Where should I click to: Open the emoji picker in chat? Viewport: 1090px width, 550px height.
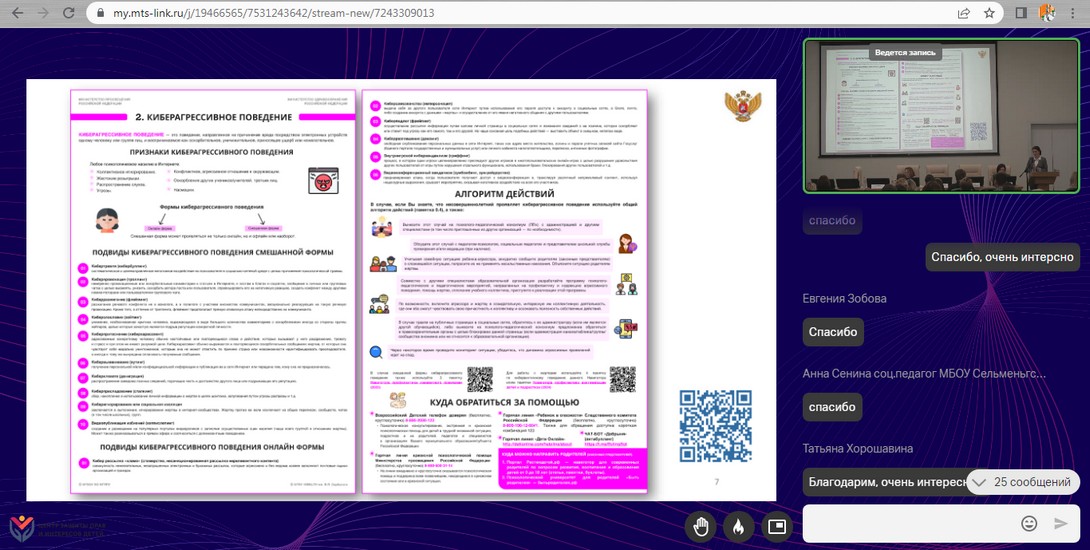(1029, 523)
